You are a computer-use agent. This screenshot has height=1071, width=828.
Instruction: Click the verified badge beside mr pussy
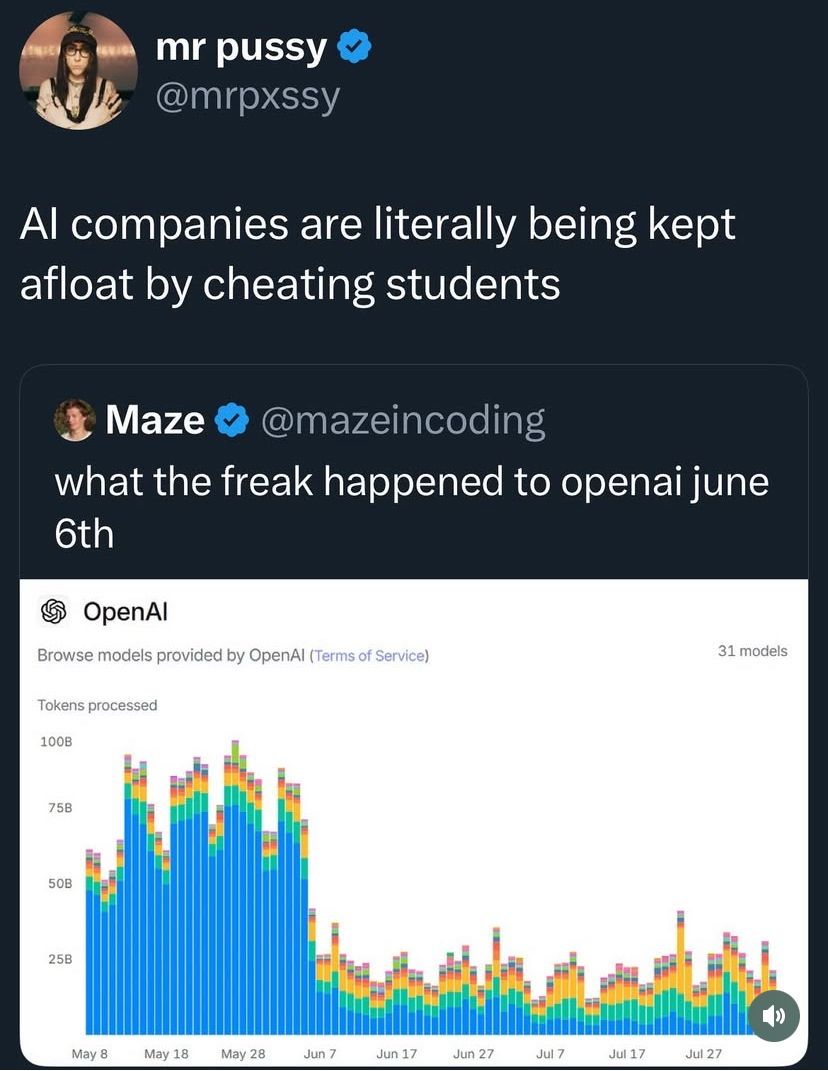[x=355, y=48]
